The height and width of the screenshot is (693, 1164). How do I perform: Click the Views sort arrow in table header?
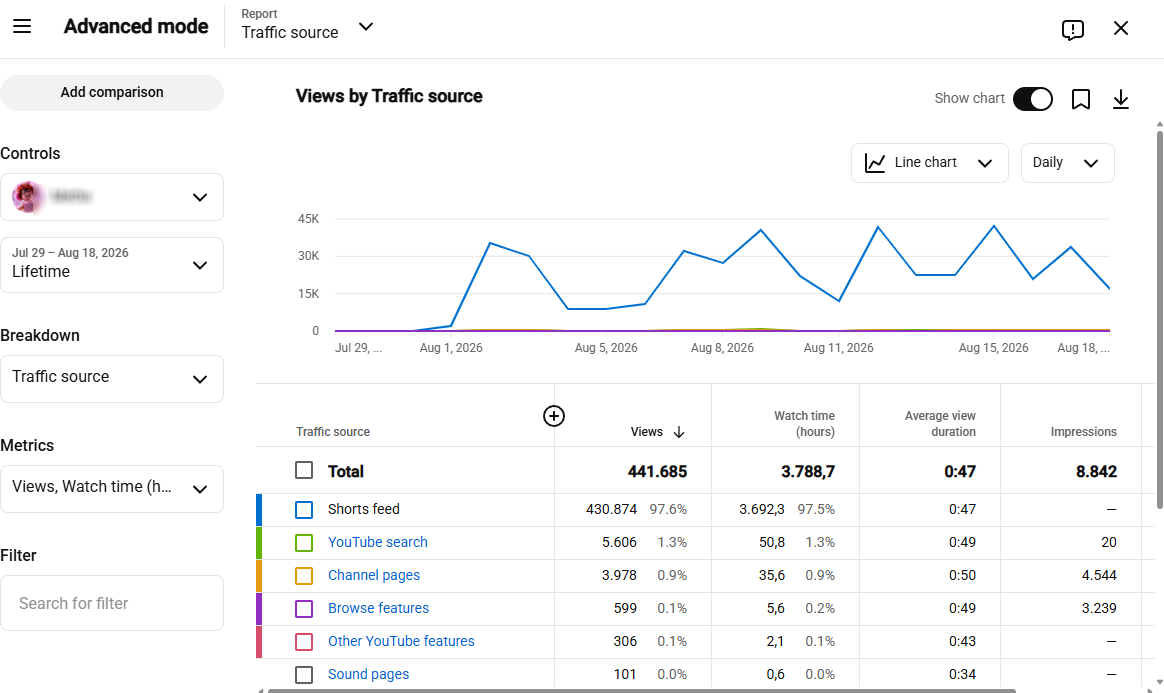pos(679,432)
